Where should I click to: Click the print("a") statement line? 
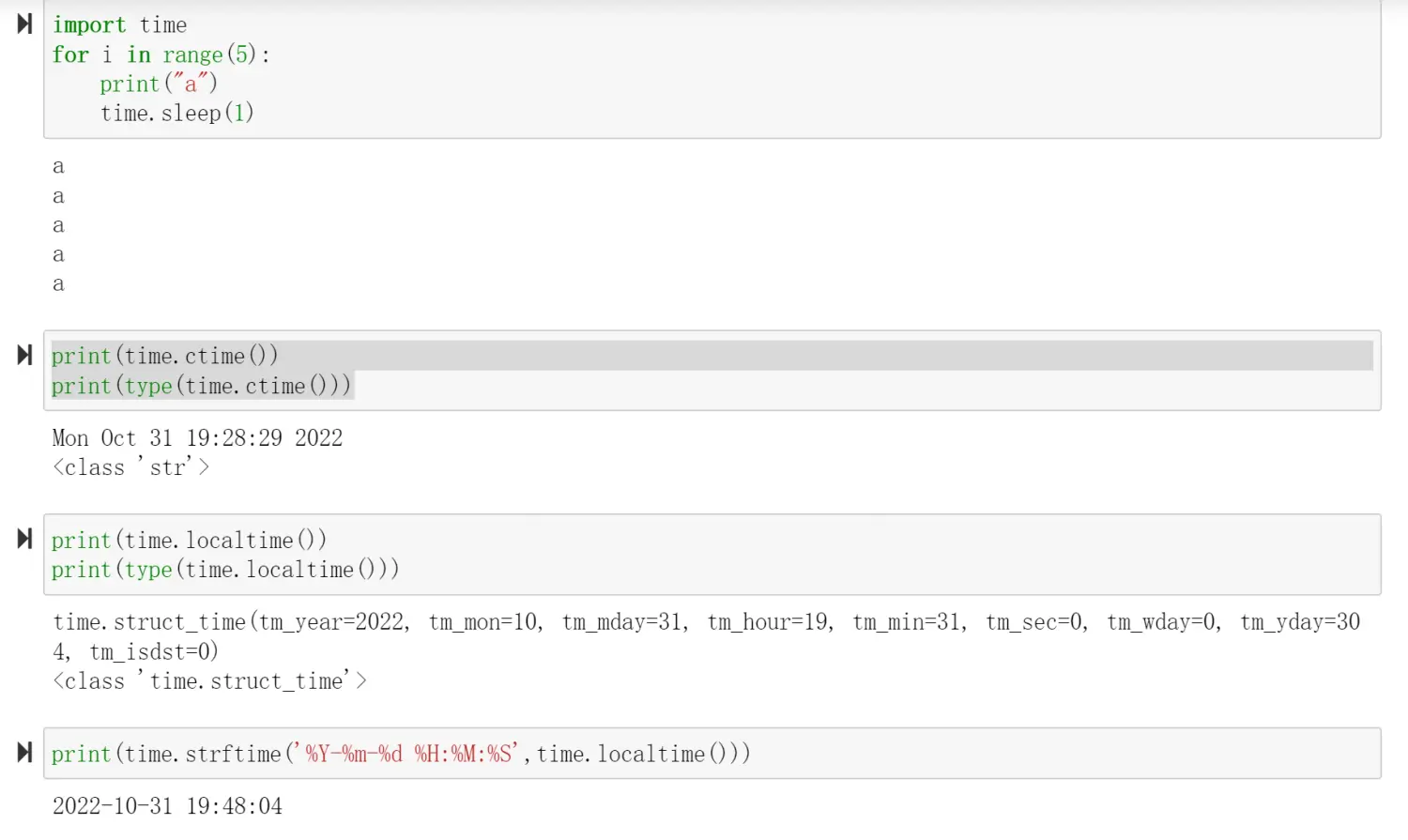pos(159,84)
